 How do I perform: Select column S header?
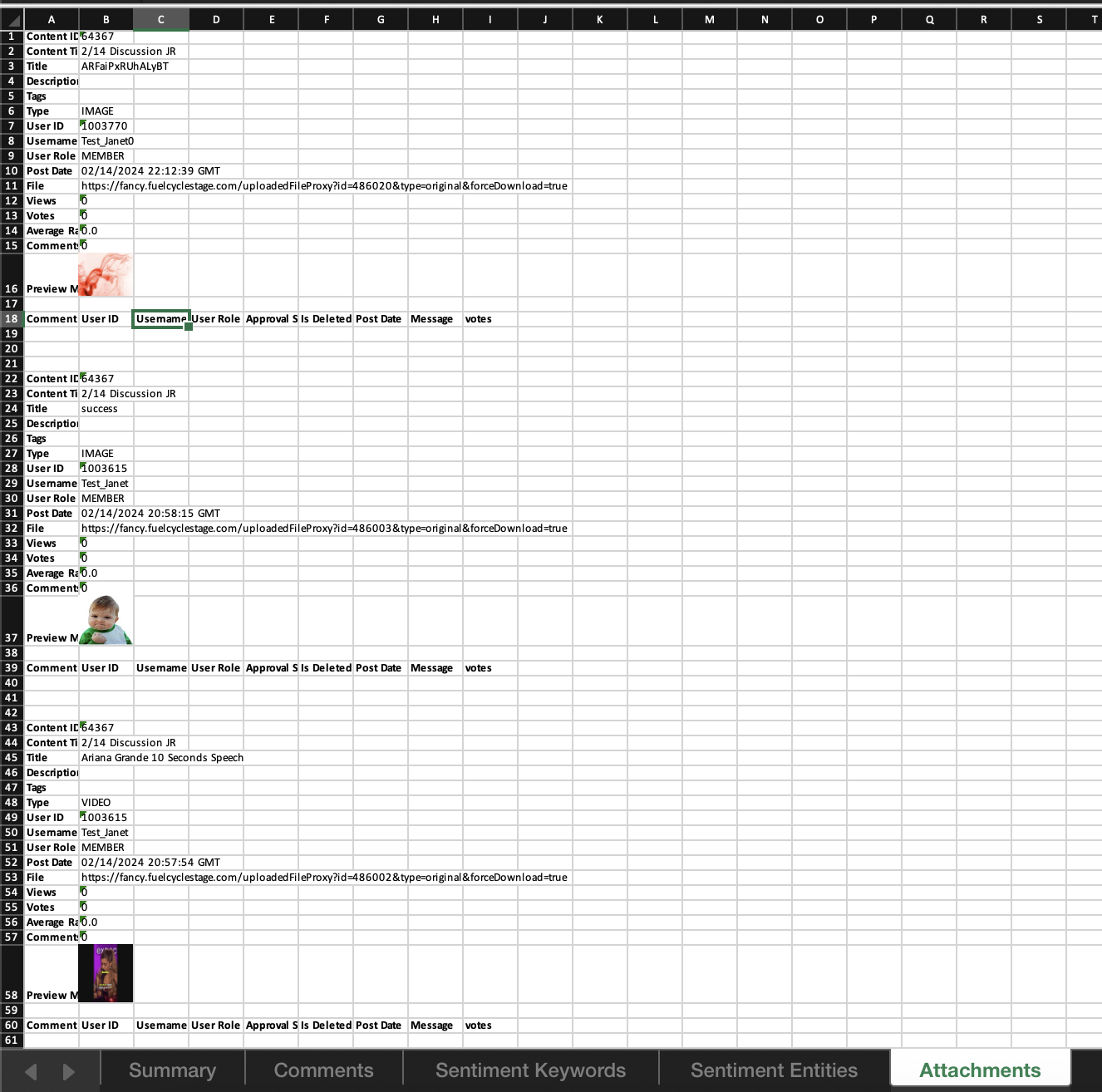click(1039, 19)
